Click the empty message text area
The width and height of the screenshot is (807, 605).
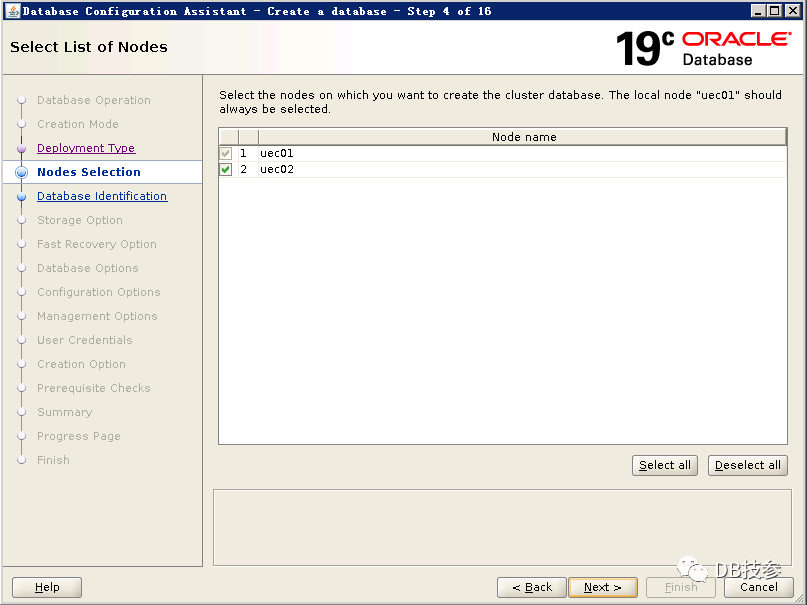pyautogui.click(x=502, y=527)
